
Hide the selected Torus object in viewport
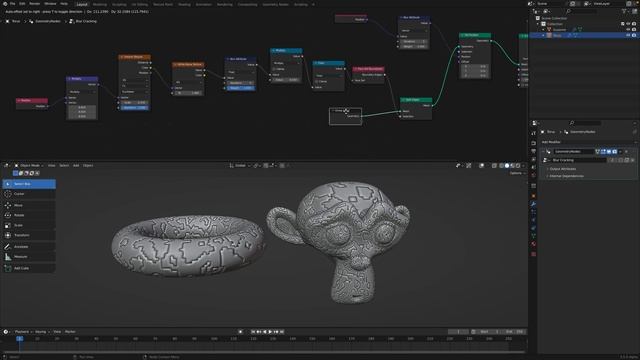click(628, 36)
